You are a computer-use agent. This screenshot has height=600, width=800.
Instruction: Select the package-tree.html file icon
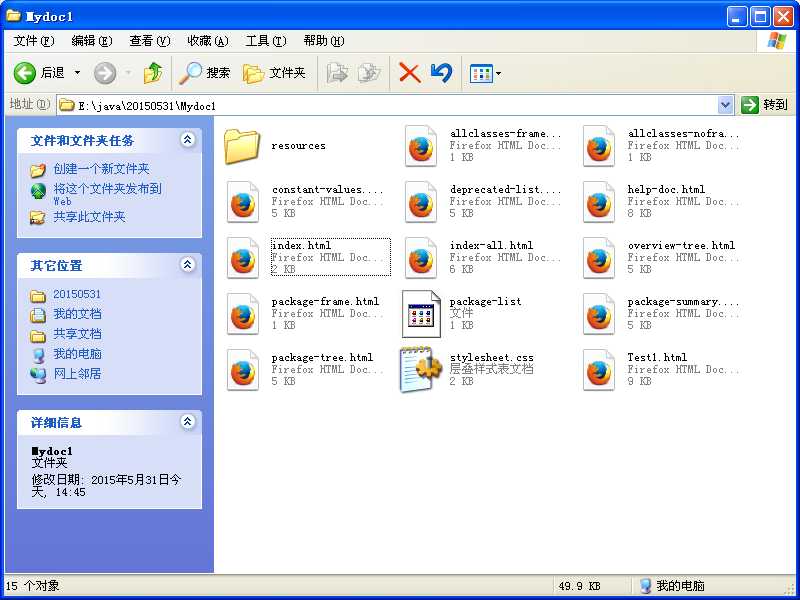point(242,370)
